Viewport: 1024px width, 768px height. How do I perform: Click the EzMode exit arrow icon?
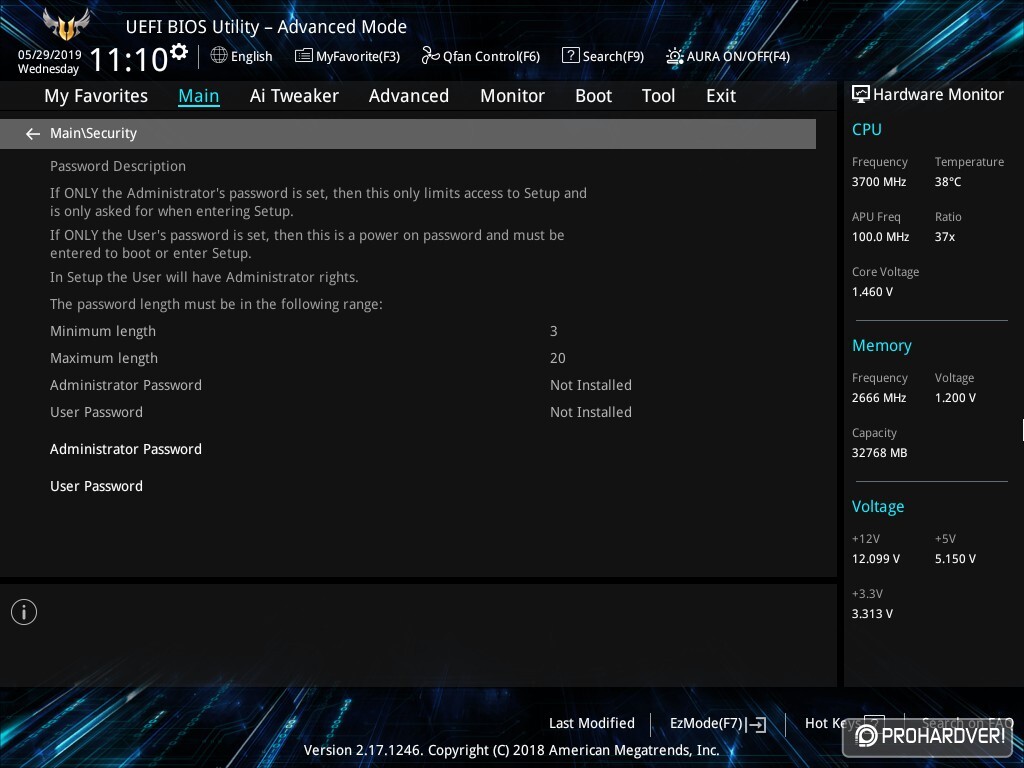756,724
